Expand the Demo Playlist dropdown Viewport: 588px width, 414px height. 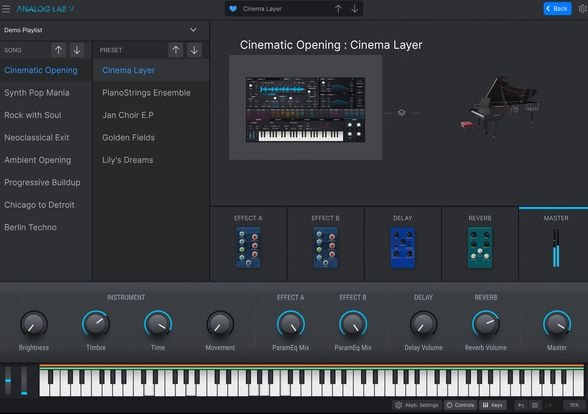(193, 30)
